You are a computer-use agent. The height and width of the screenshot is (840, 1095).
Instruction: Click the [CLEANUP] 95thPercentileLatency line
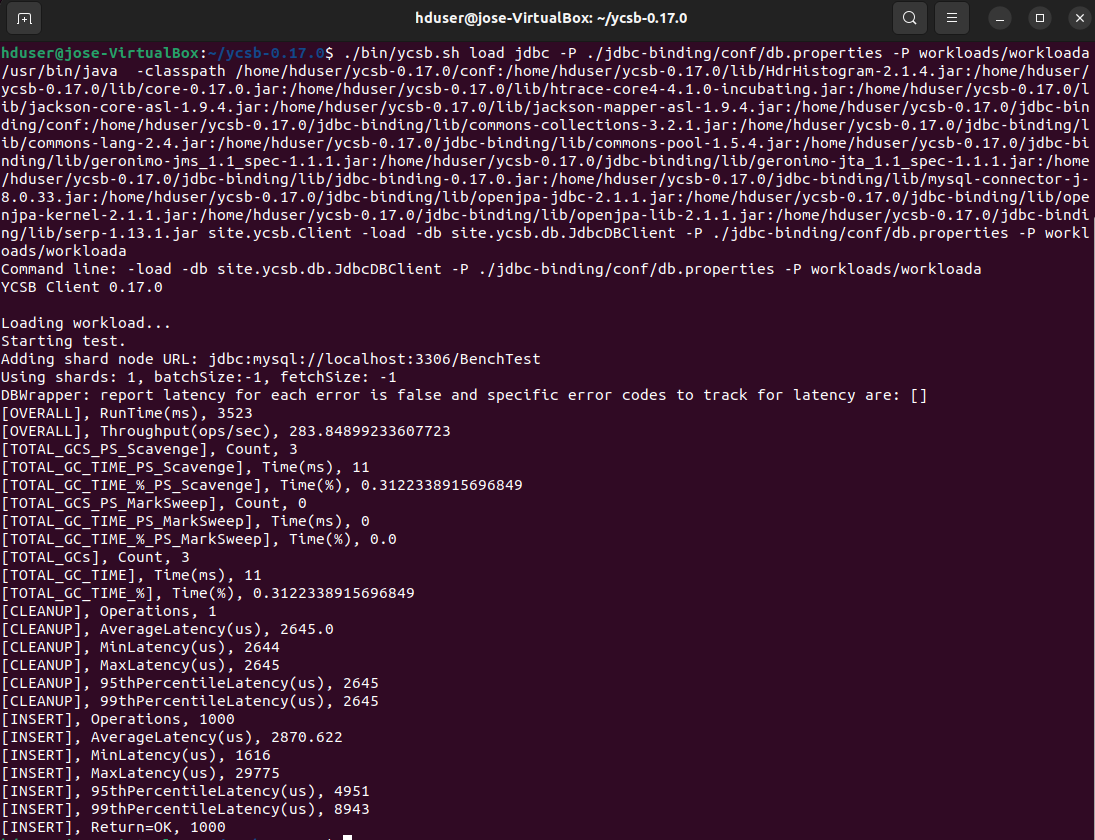point(190,684)
